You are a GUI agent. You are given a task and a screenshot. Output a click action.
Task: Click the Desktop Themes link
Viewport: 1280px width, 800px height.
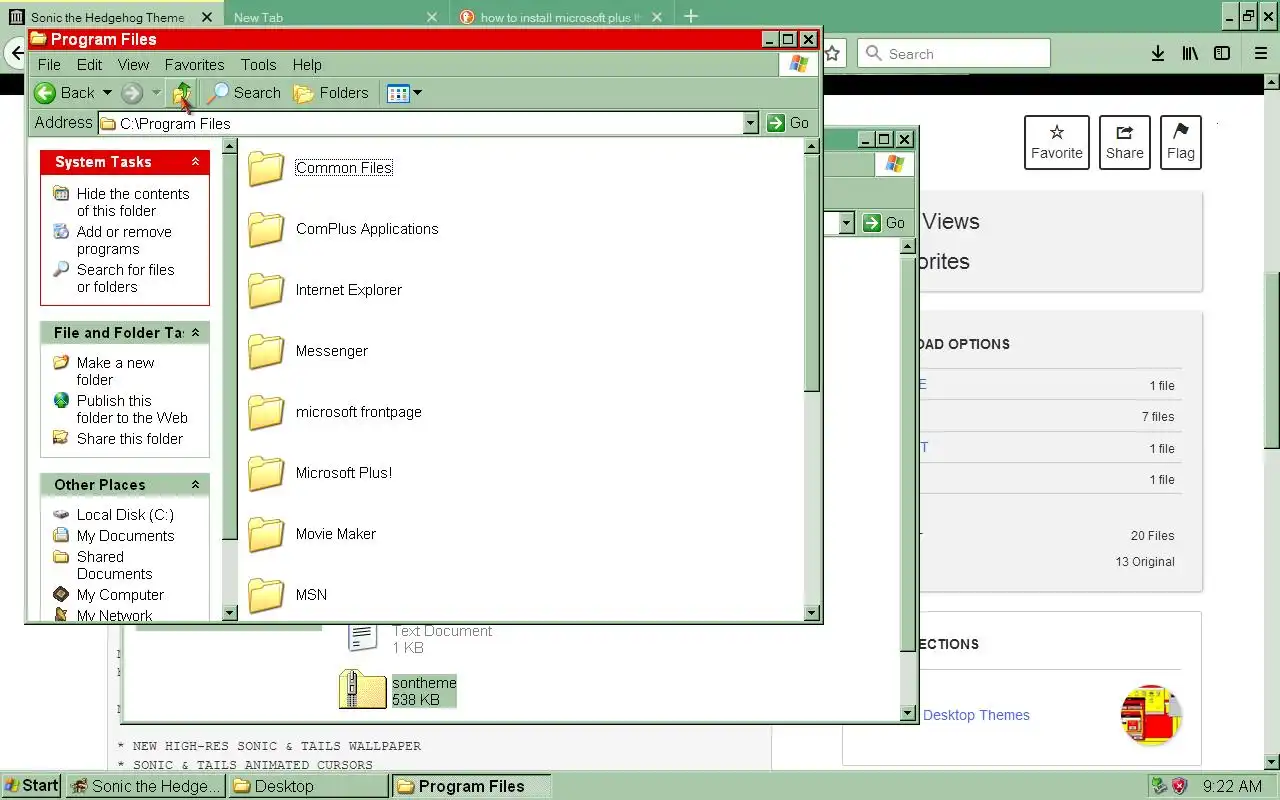pyautogui.click(x=976, y=715)
